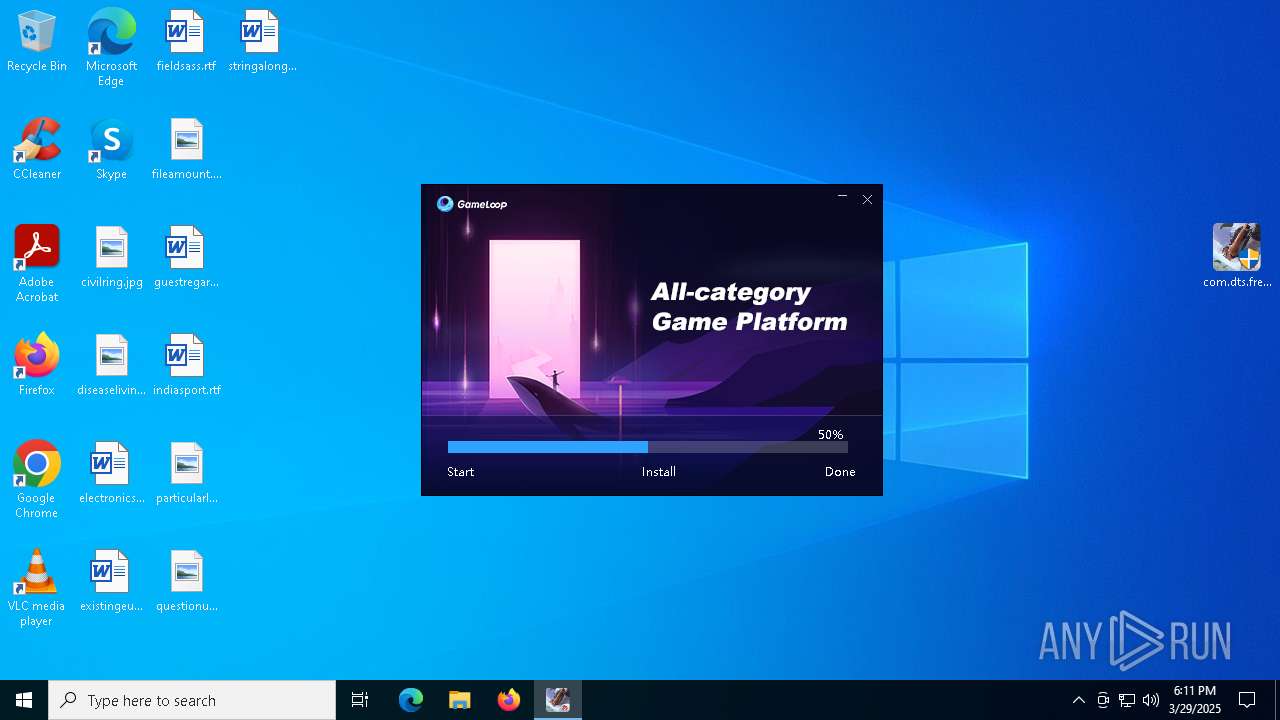Image resolution: width=1280 pixels, height=720 pixels.
Task: Click the All-category Game Platform banner
Action: (749, 307)
